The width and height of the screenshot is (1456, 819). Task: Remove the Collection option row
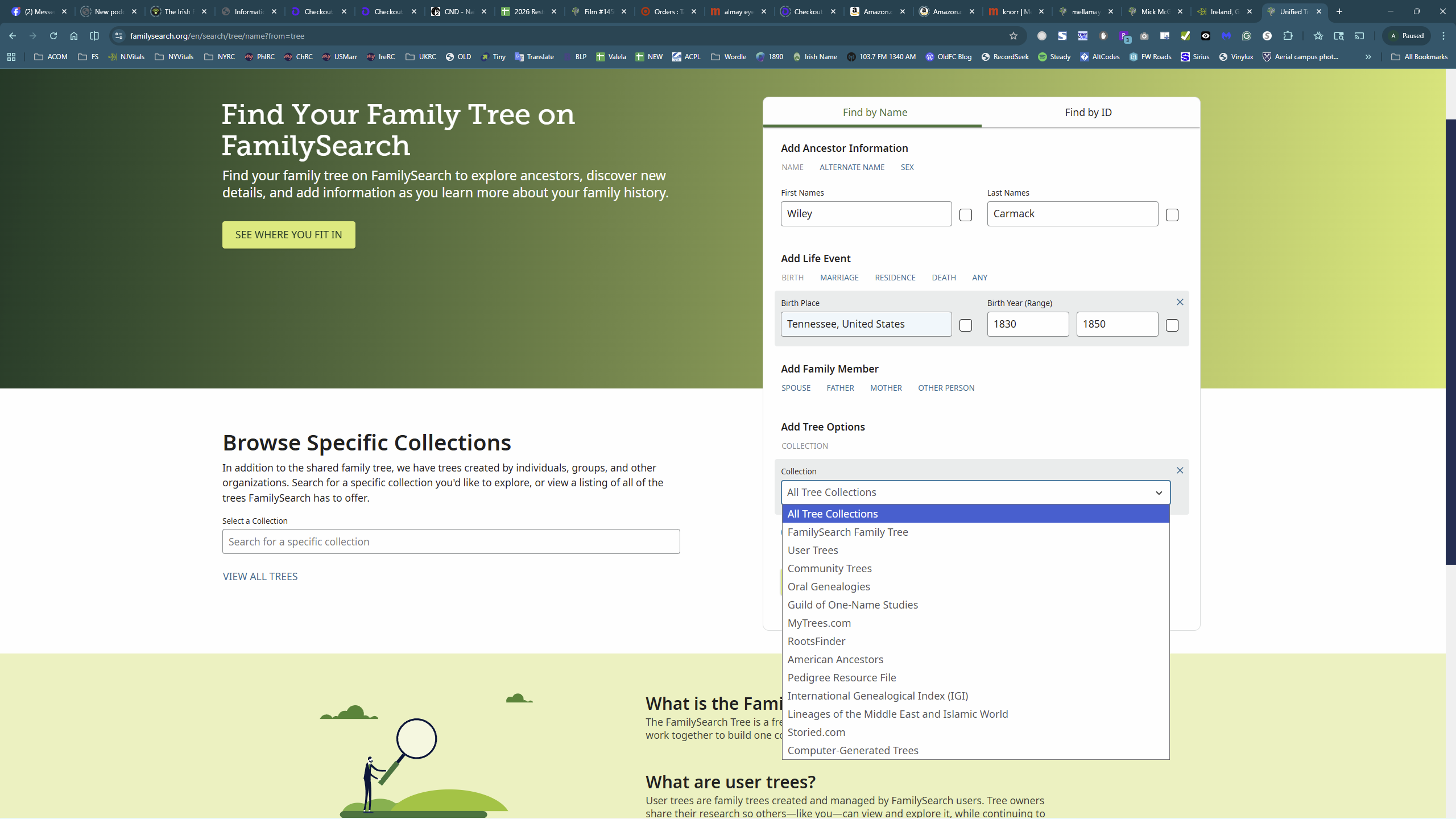click(1180, 470)
